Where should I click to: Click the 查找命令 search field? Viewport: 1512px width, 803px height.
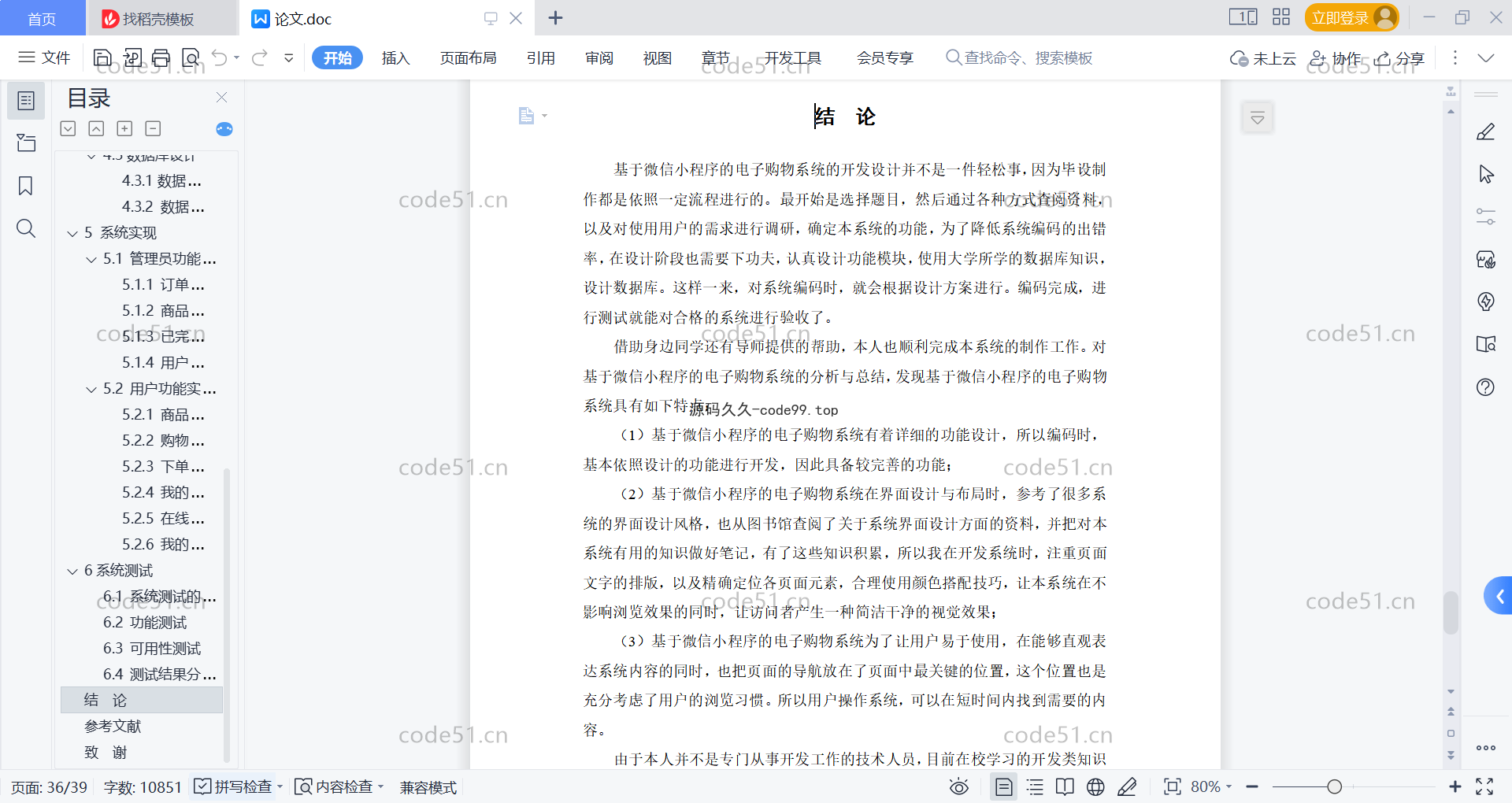pyautogui.click(x=1019, y=57)
